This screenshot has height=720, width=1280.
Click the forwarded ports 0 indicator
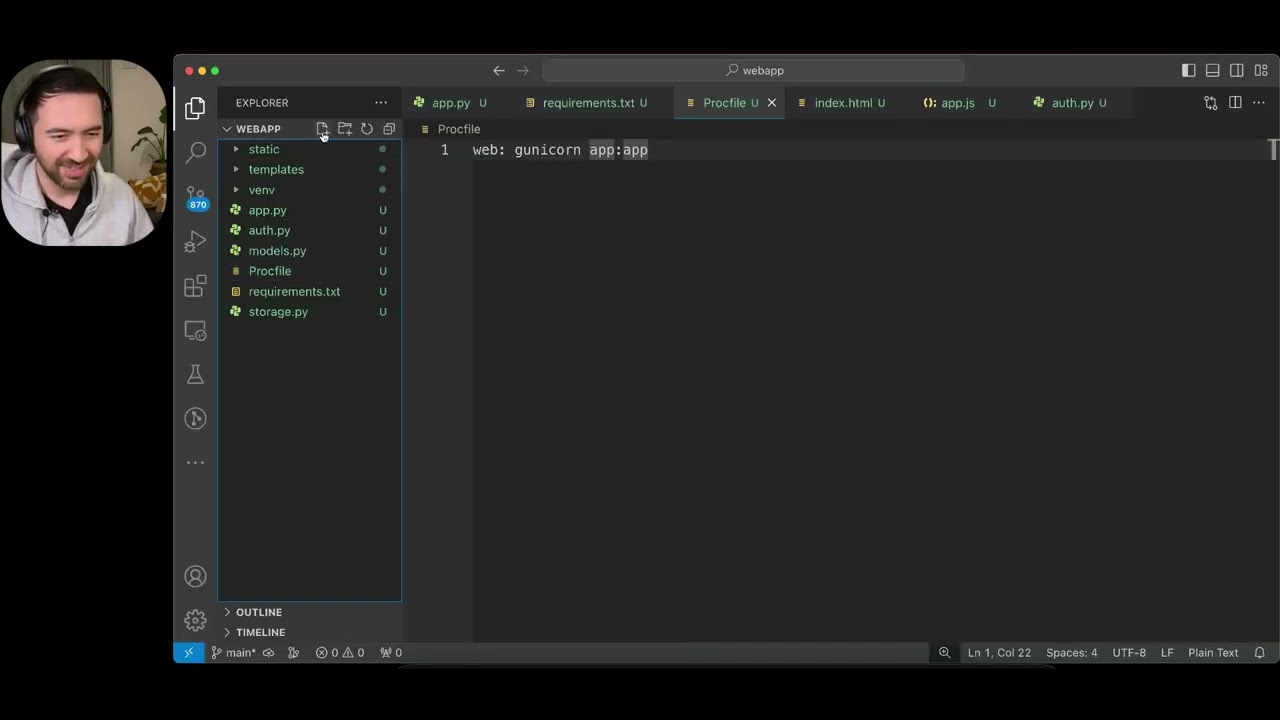(391, 652)
